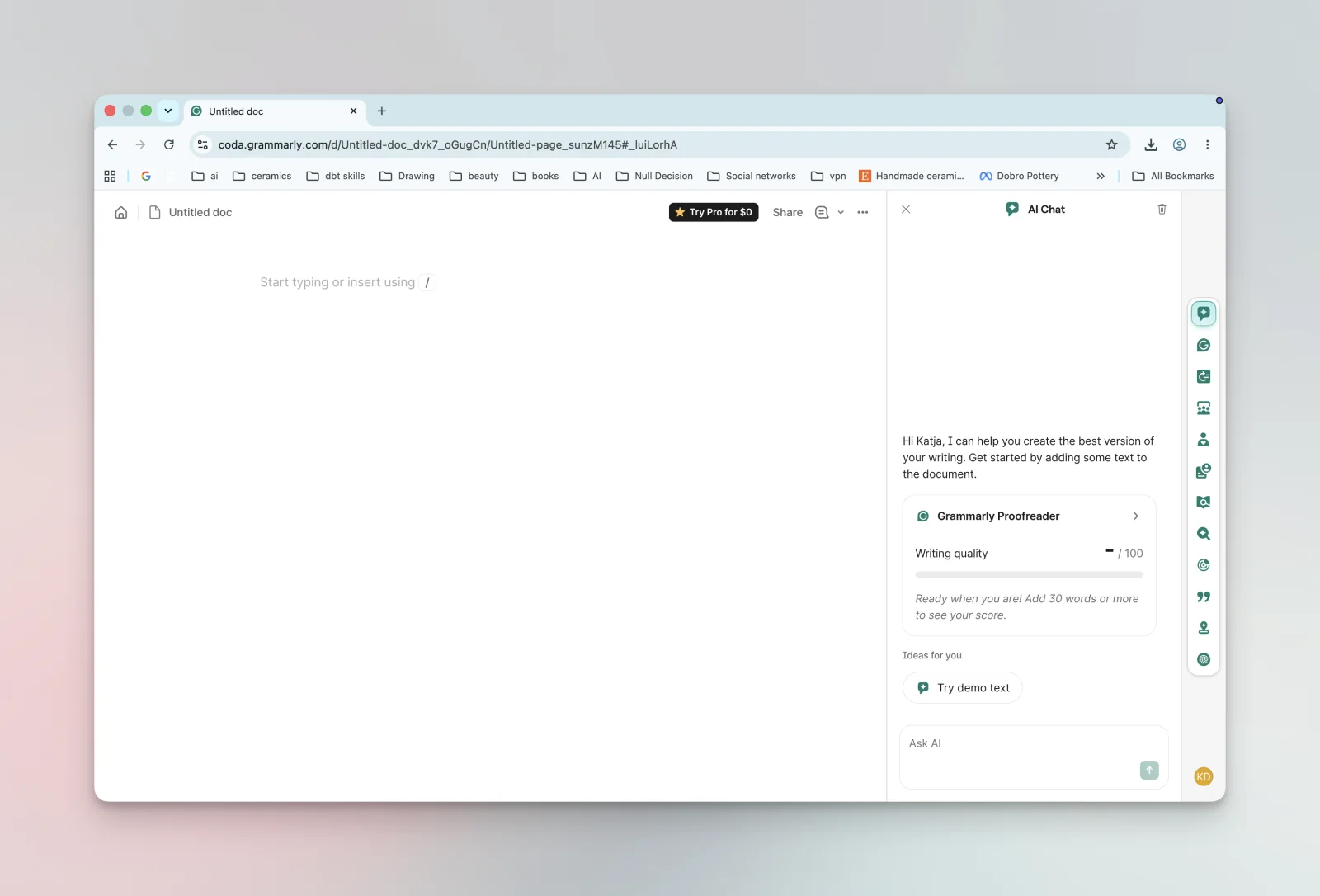1320x896 pixels.
Task: Open the Expert Review person icon
Action: (x=1204, y=440)
